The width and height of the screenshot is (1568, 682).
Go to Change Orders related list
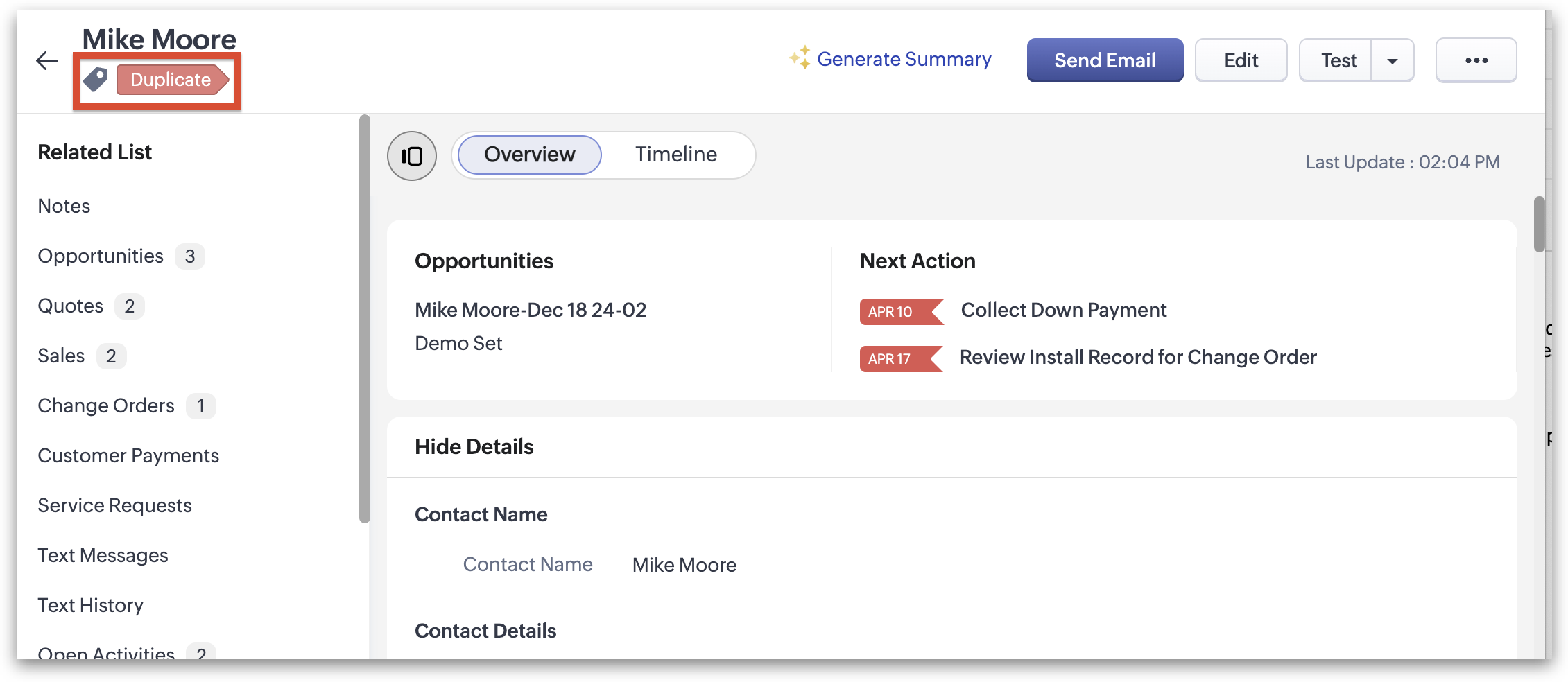106,406
